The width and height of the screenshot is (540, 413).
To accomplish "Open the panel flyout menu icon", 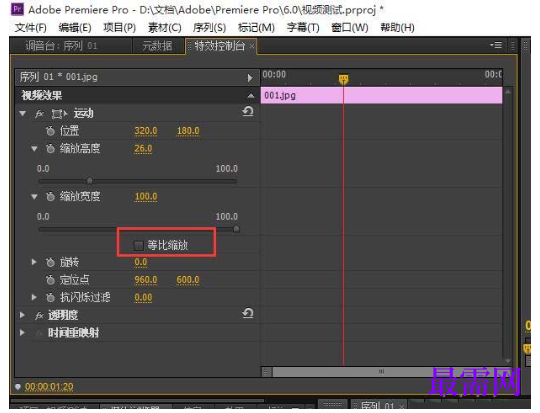I will [496, 45].
